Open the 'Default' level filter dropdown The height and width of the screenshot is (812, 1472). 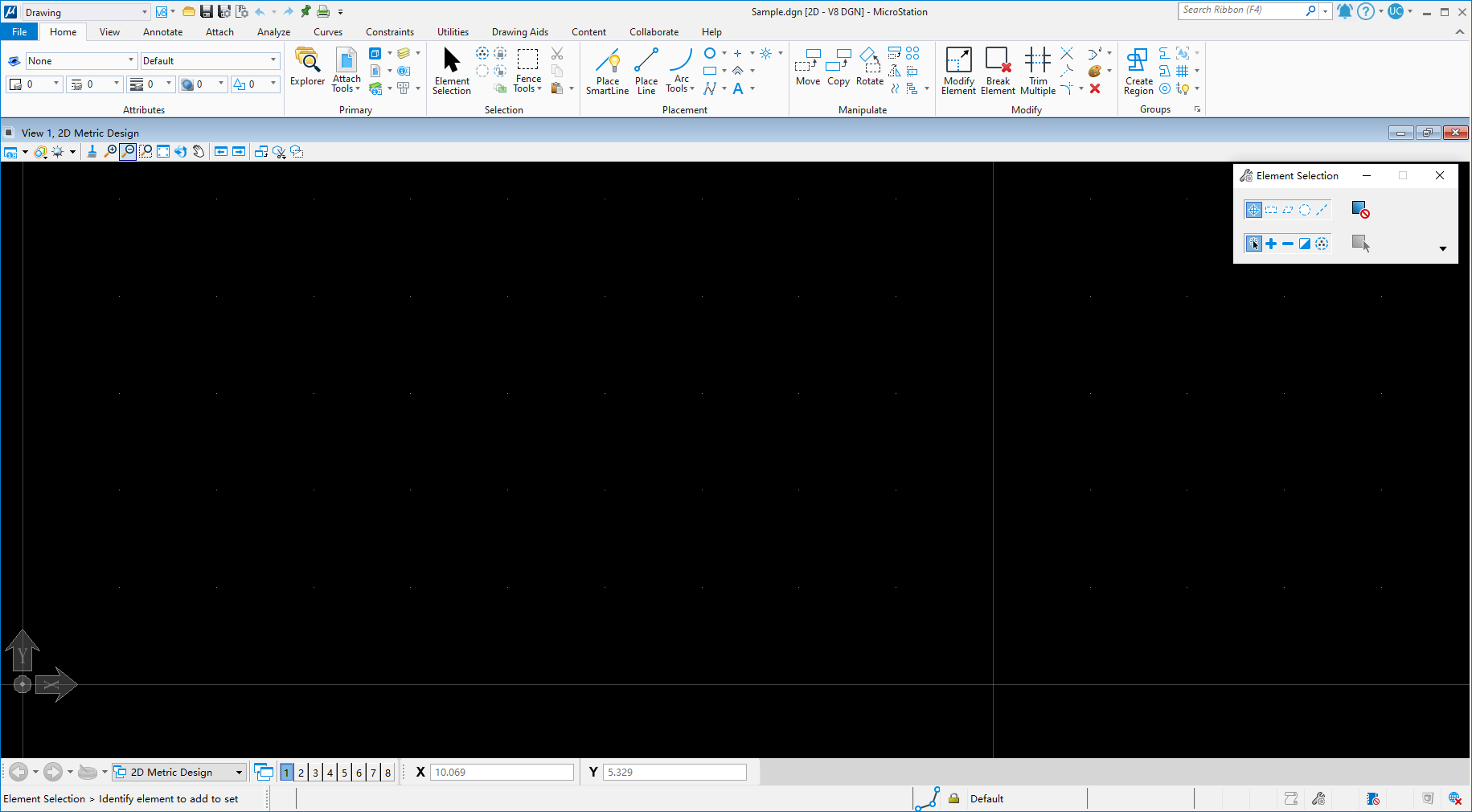(210, 61)
